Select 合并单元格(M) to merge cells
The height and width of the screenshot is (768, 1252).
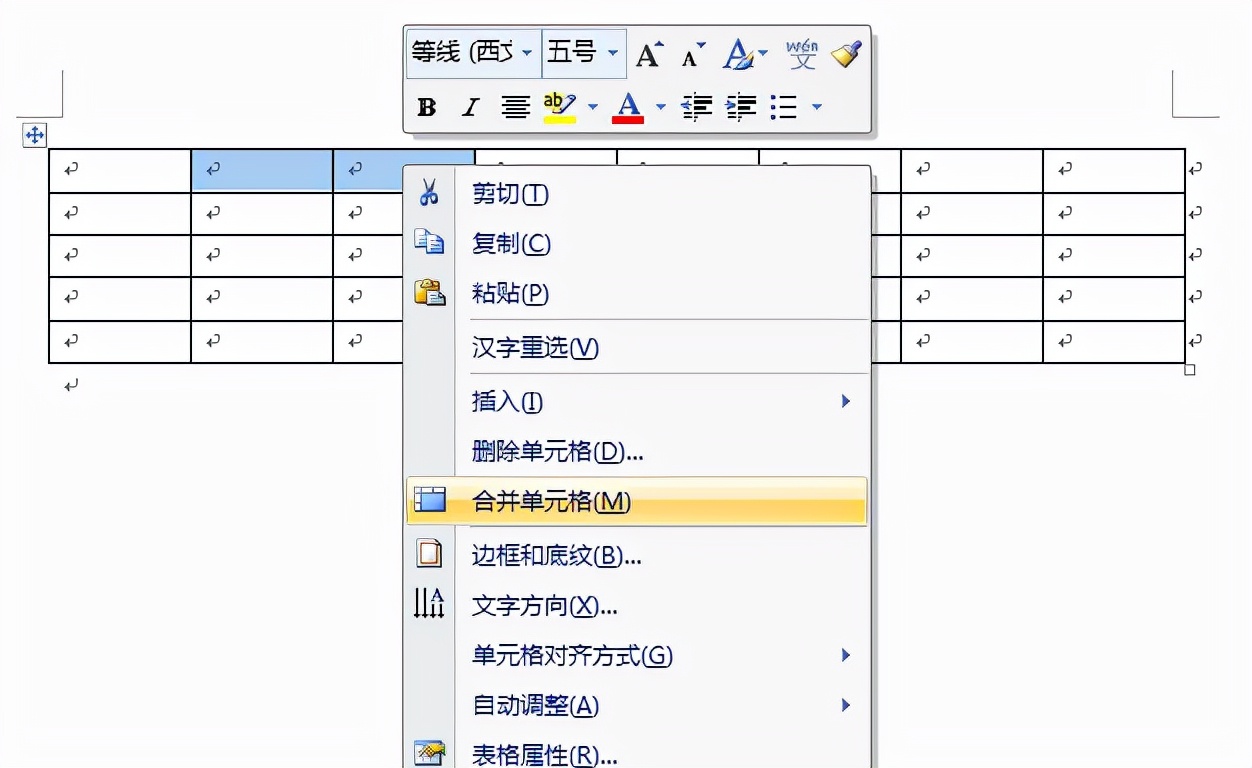(636, 501)
